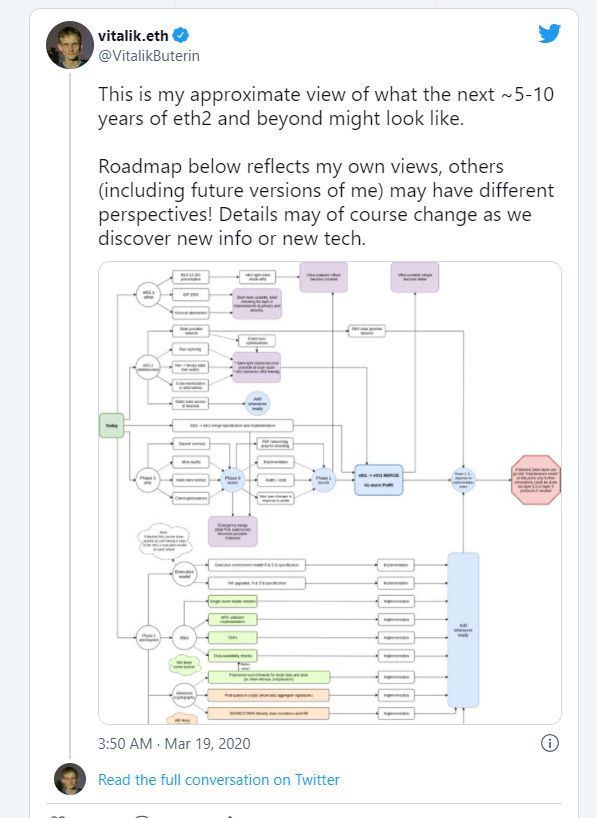Click the tweet text about eth2 roadmap
This screenshot has width=597, height=818.
326,166
